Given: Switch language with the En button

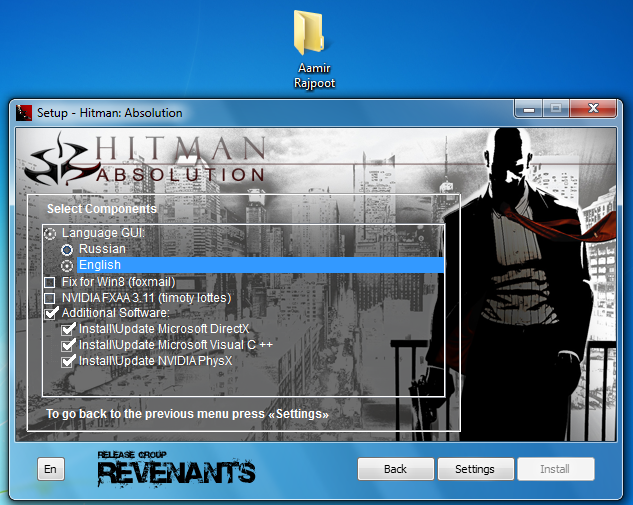Looking at the screenshot, I should tap(51, 469).
